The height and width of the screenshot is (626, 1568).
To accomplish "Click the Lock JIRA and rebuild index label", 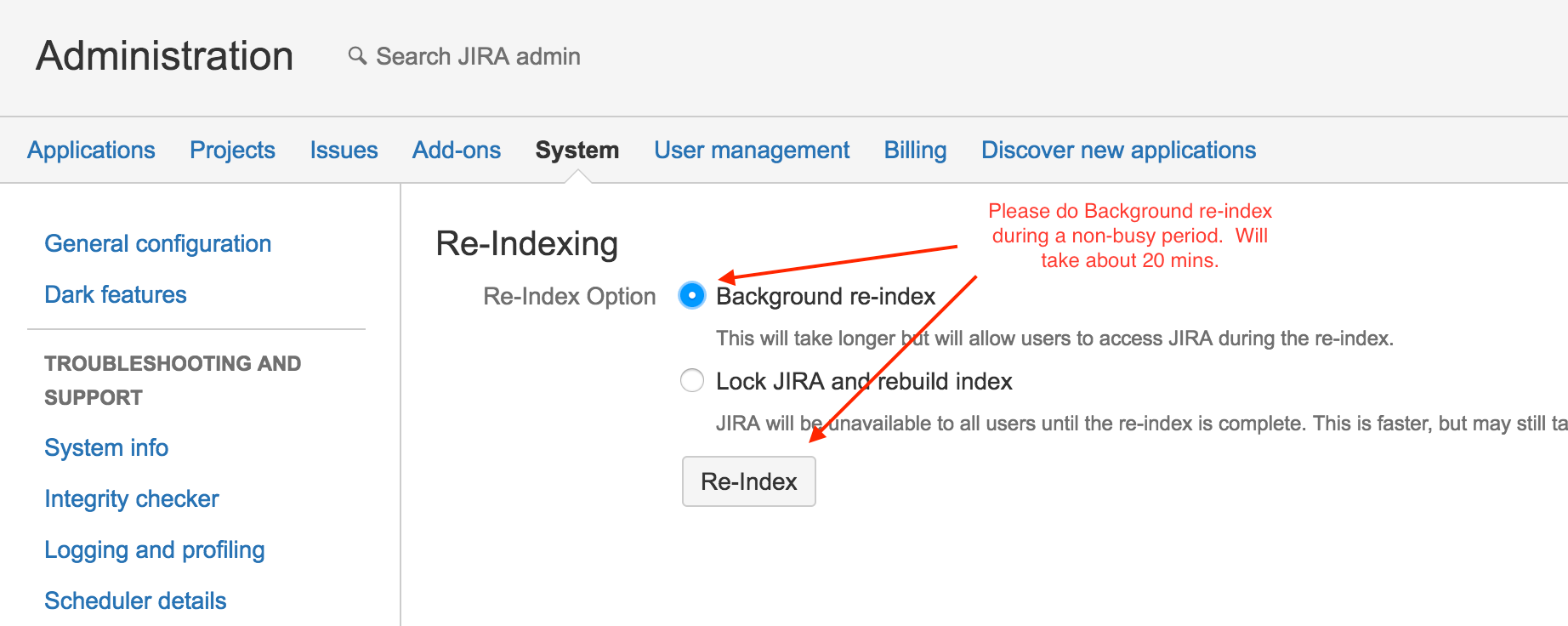I will (864, 381).
